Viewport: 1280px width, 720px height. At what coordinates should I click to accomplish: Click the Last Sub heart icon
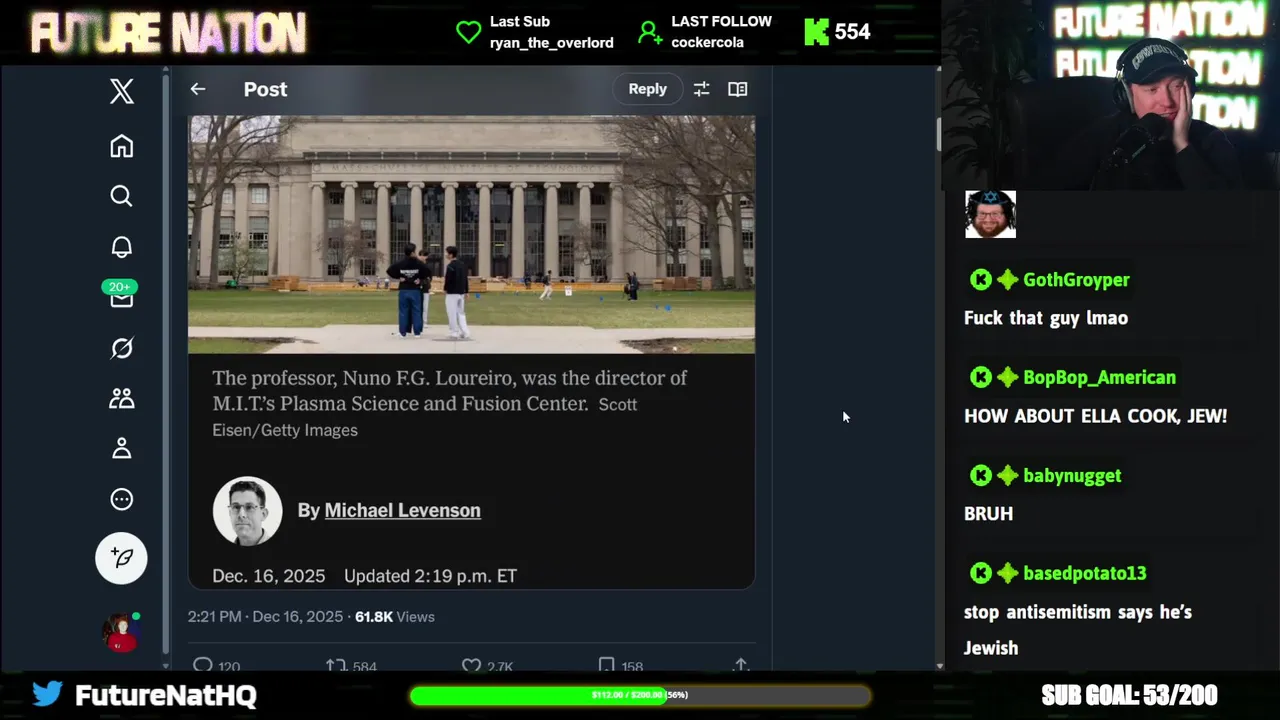(468, 32)
